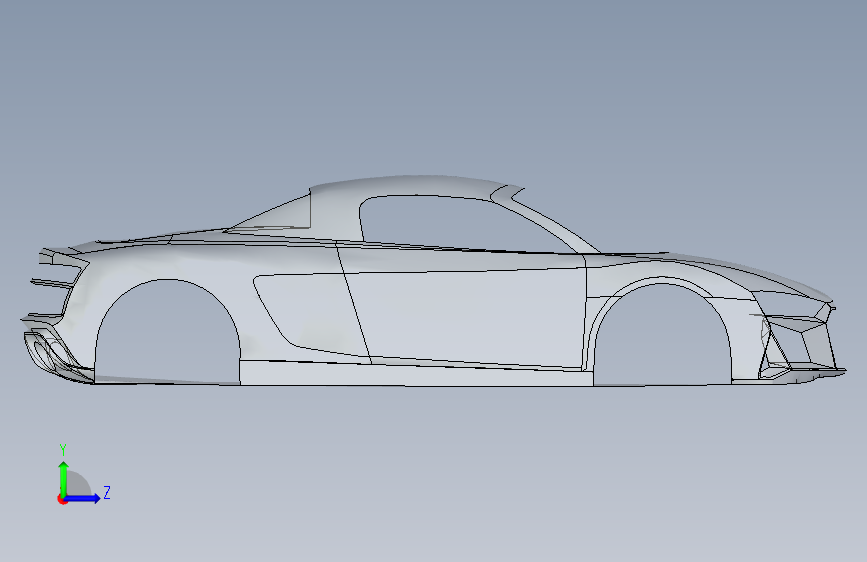Image resolution: width=867 pixels, height=562 pixels.
Task: Select the car roof surface
Action: point(415,186)
